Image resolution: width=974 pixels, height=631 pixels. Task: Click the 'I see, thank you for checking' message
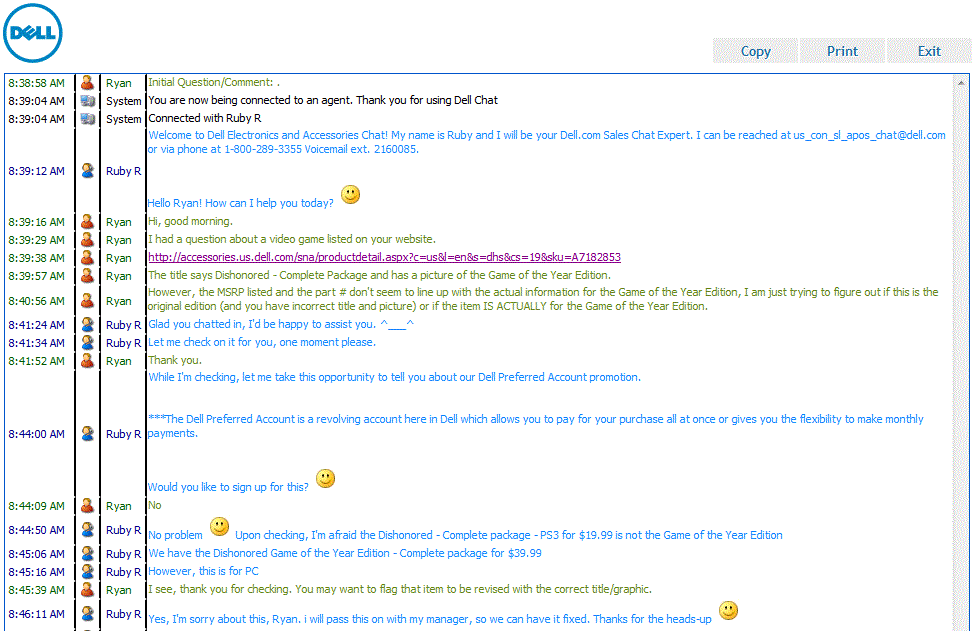pos(400,589)
